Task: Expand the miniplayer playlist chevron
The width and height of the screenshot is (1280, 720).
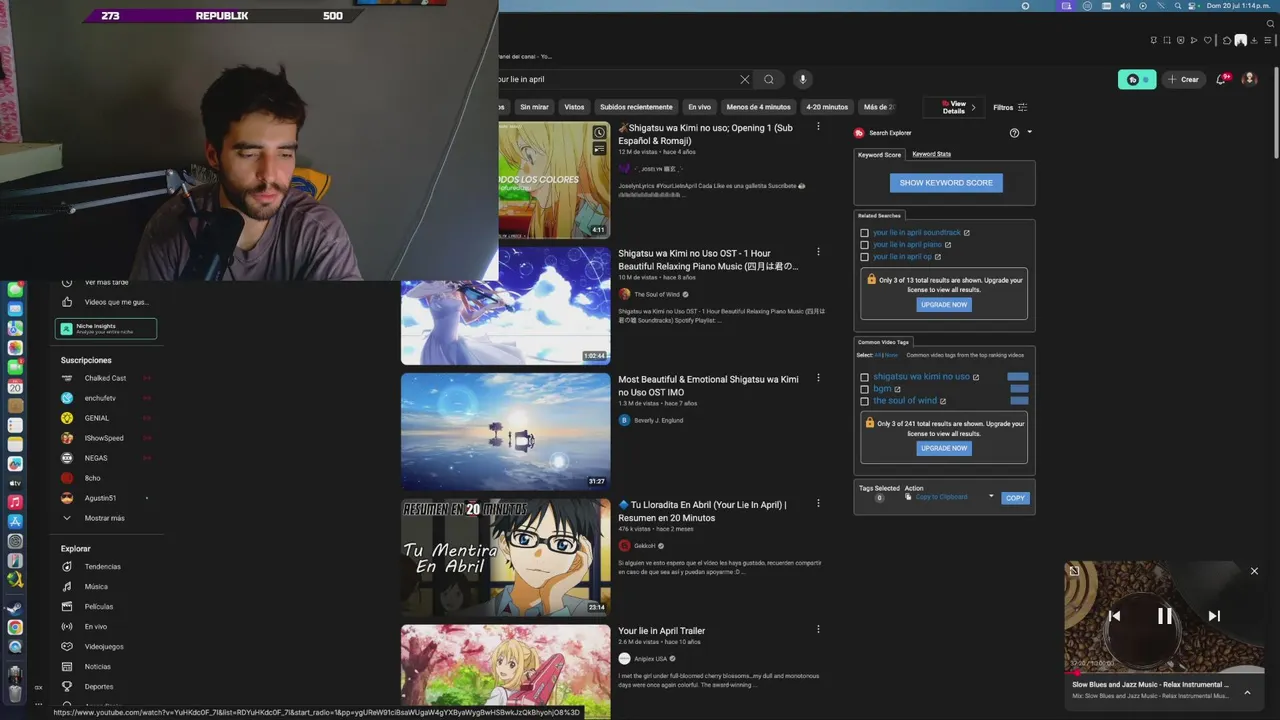Action: pyautogui.click(x=1247, y=692)
